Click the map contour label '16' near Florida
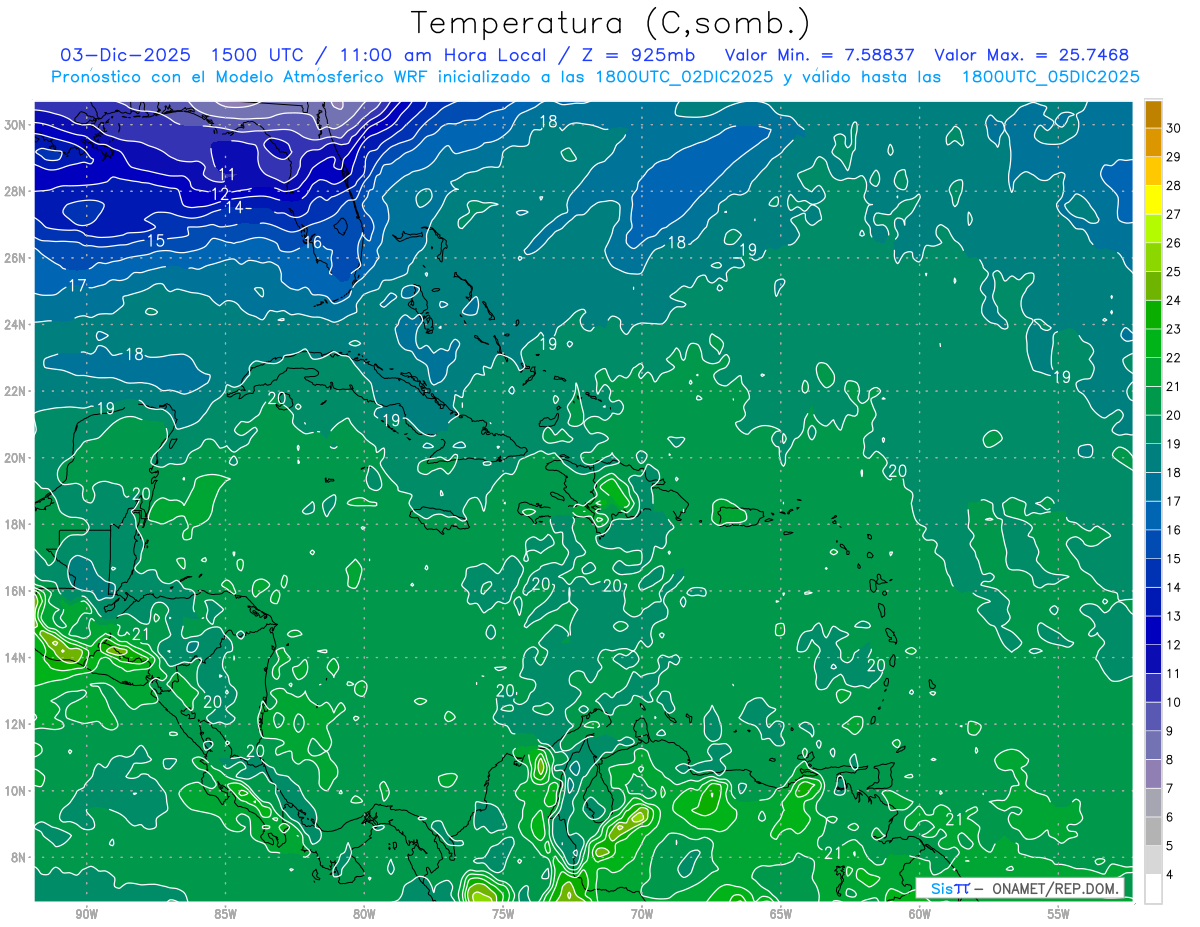 313,242
